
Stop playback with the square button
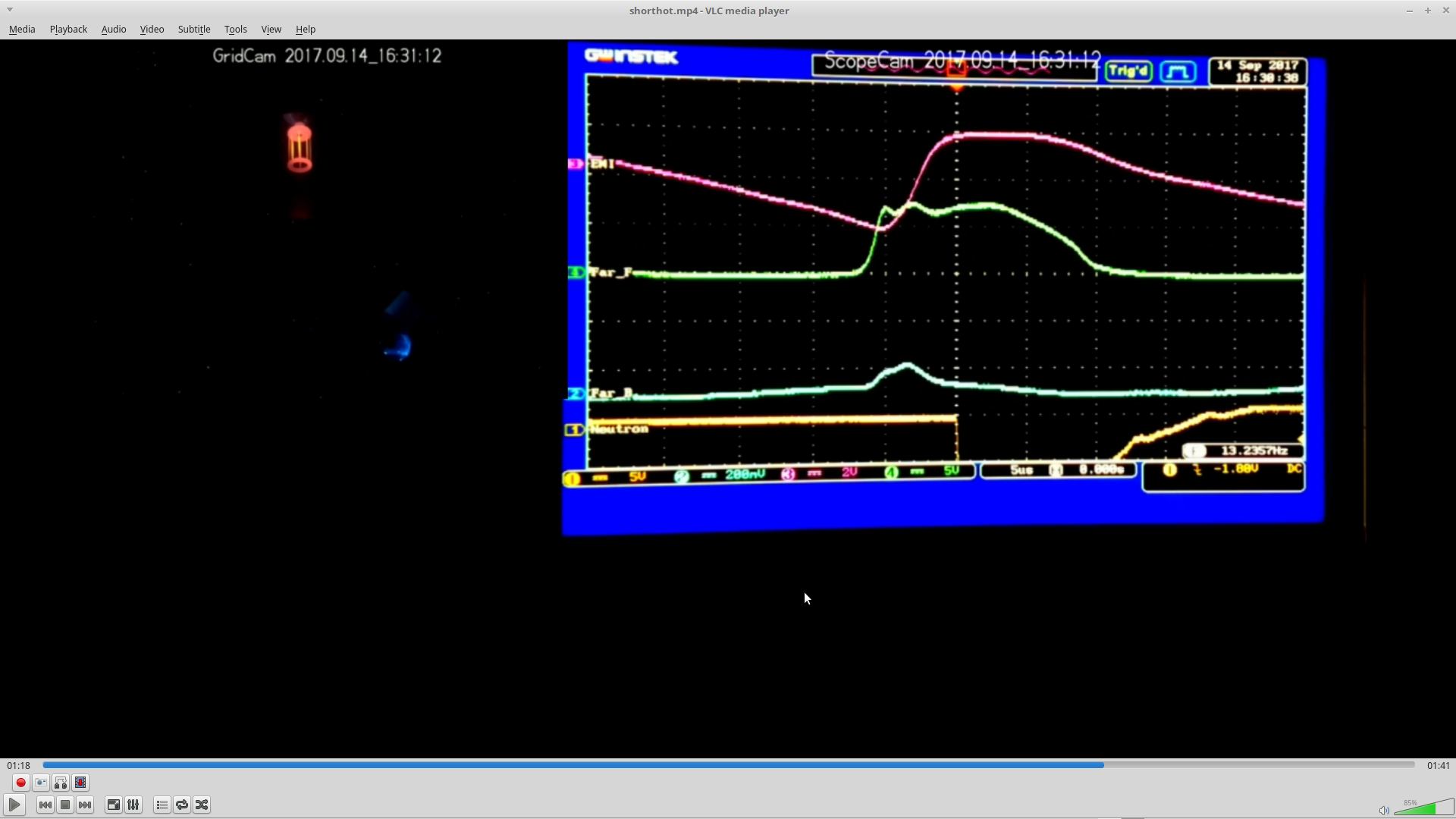click(x=65, y=805)
